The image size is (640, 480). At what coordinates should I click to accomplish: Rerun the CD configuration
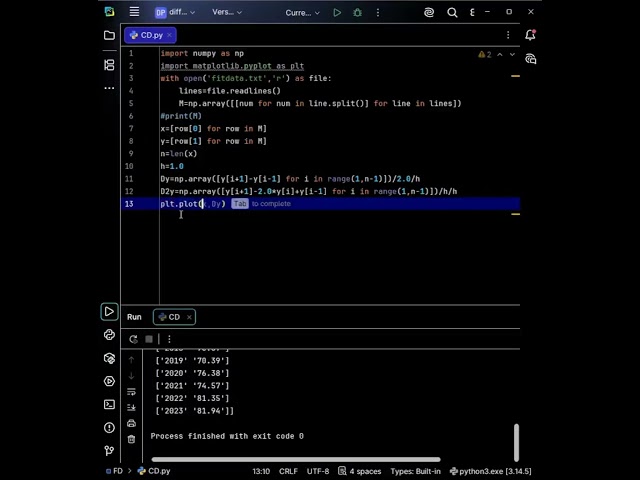[x=133, y=339]
